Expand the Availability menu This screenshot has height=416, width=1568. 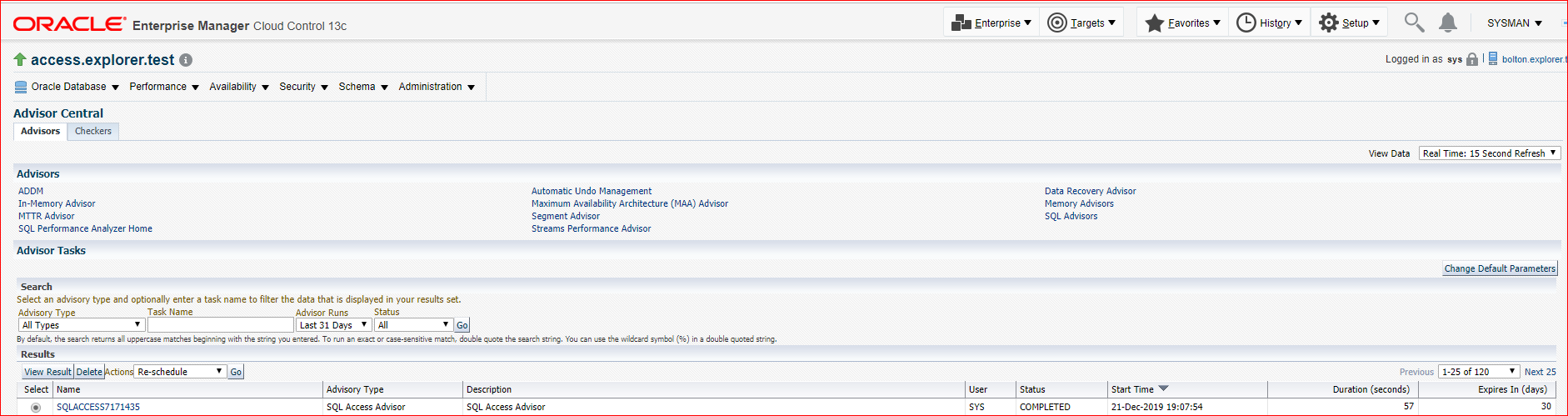[x=239, y=87]
